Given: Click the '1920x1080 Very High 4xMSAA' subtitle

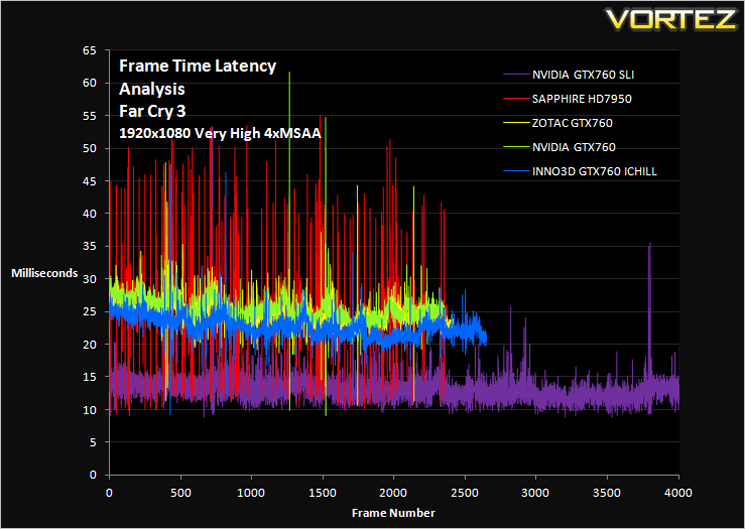Looking at the screenshot, I should pos(220,134).
